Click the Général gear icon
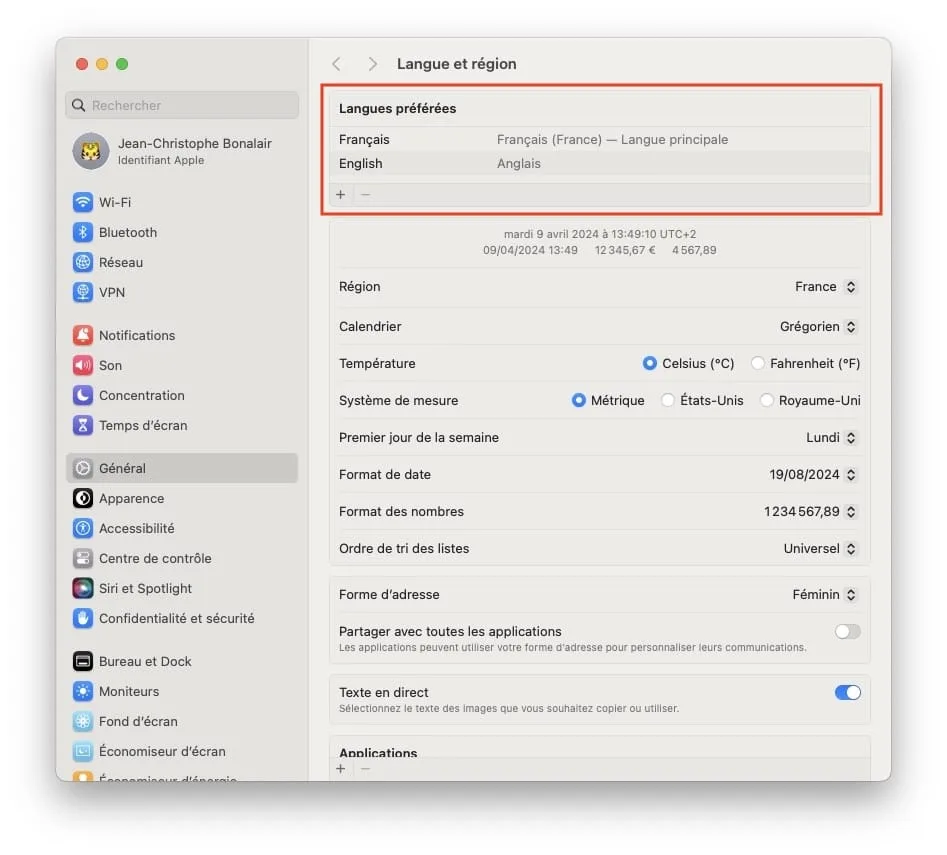Screen dimensions: 947x855 pos(83,468)
